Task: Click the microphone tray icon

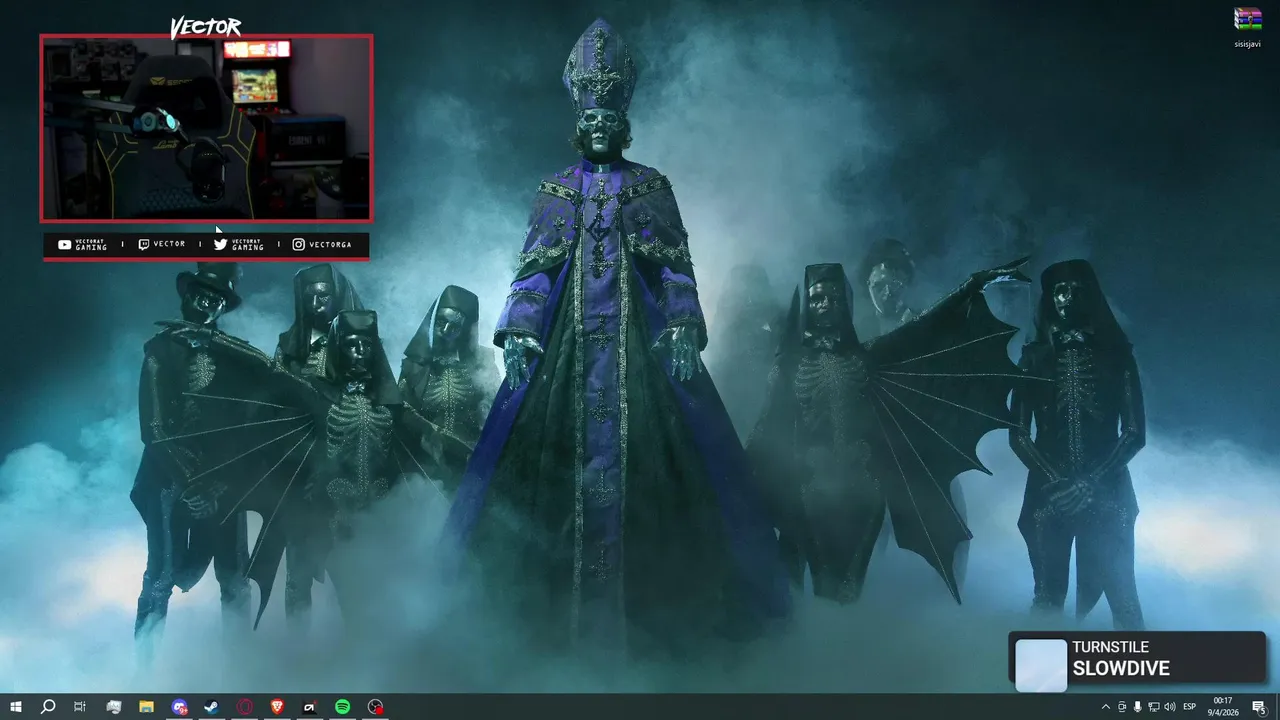Action: coord(1137,707)
